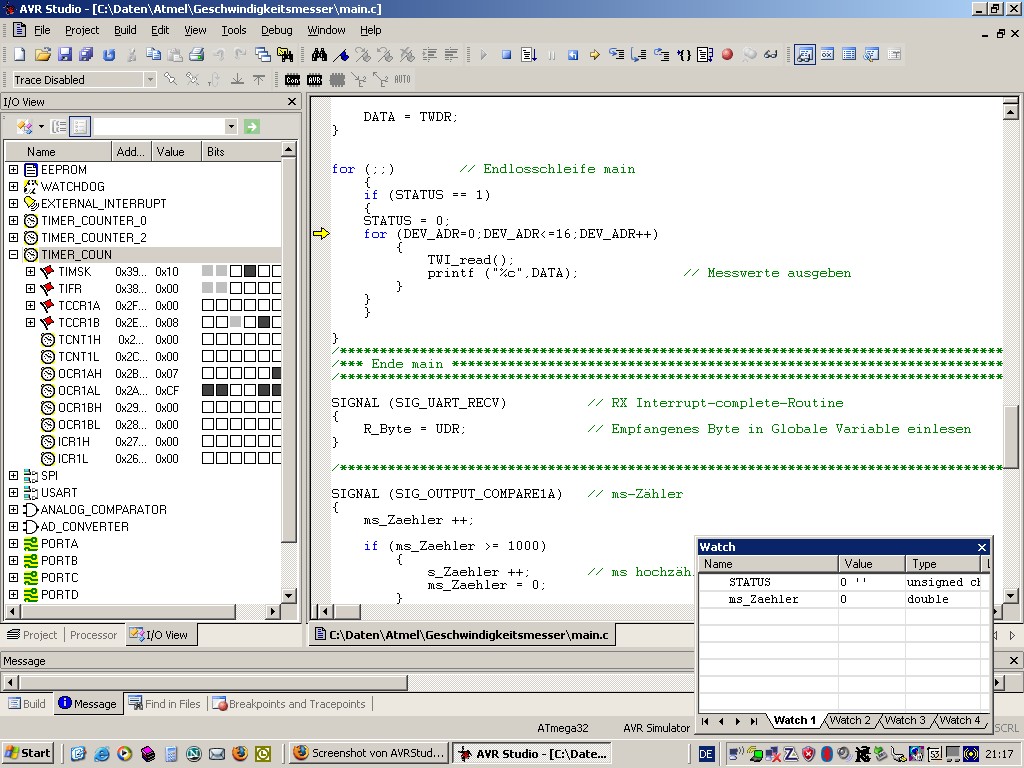Click the Toggle Watch Window toolbar icon
This screenshot has width=1024, height=768.
point(805,55)
